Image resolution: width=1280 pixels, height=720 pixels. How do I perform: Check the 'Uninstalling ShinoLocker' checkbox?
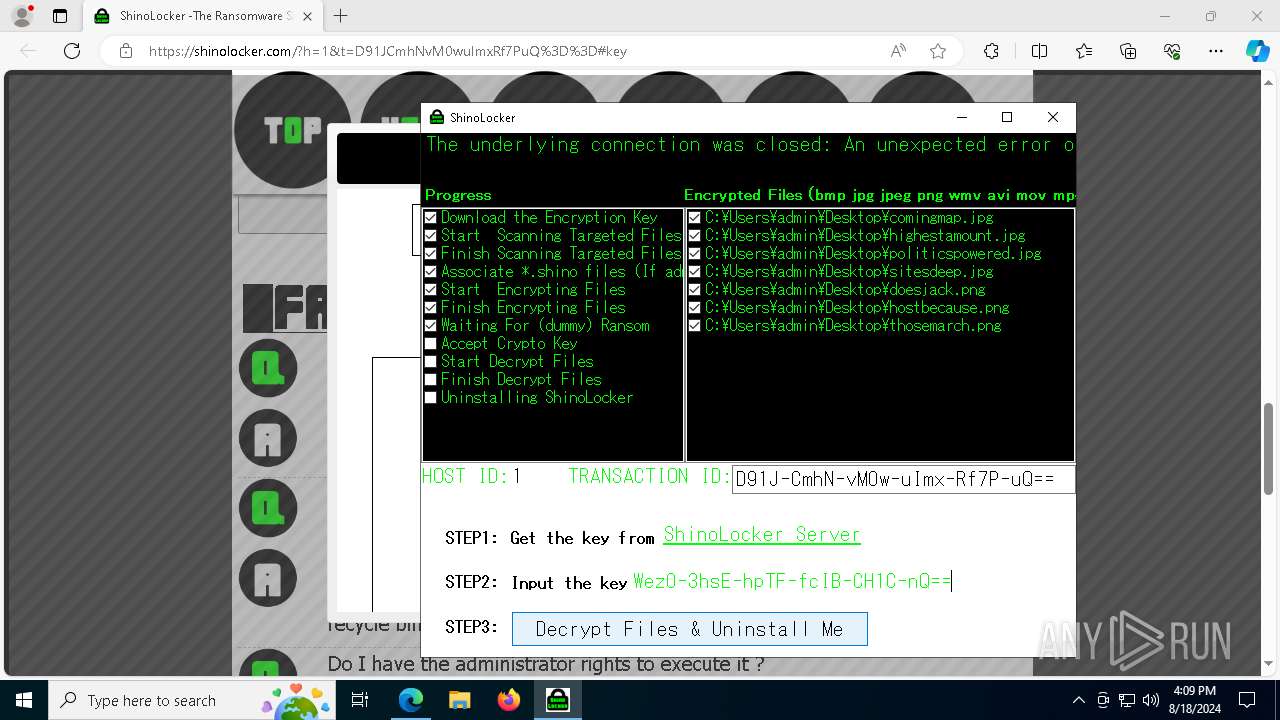[x=430, y=397]
